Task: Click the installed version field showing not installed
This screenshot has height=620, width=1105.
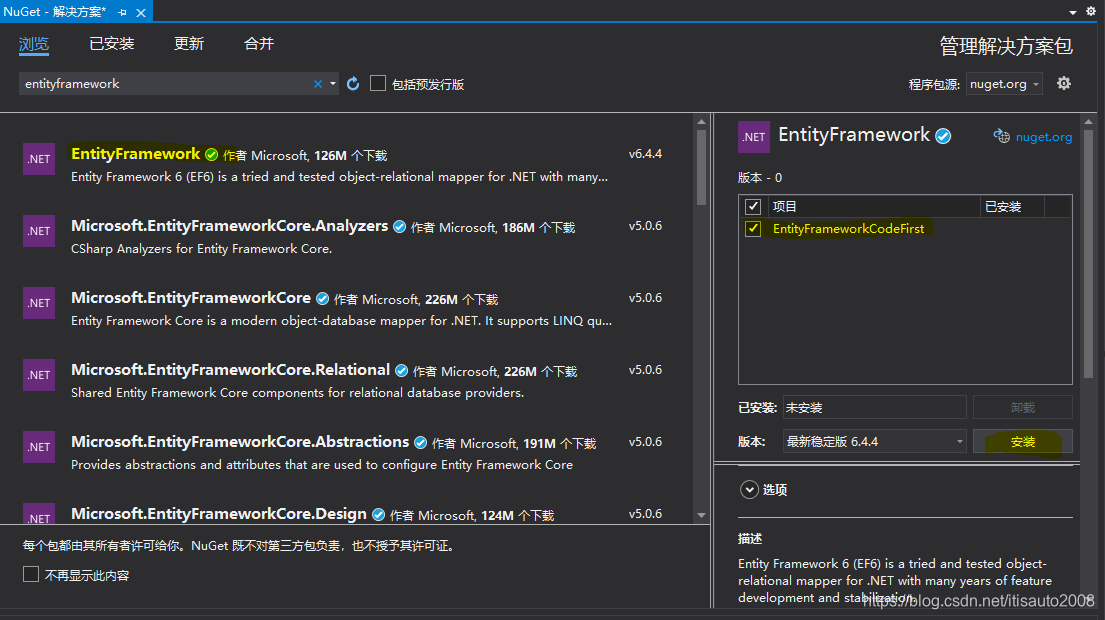Action: 874,407
